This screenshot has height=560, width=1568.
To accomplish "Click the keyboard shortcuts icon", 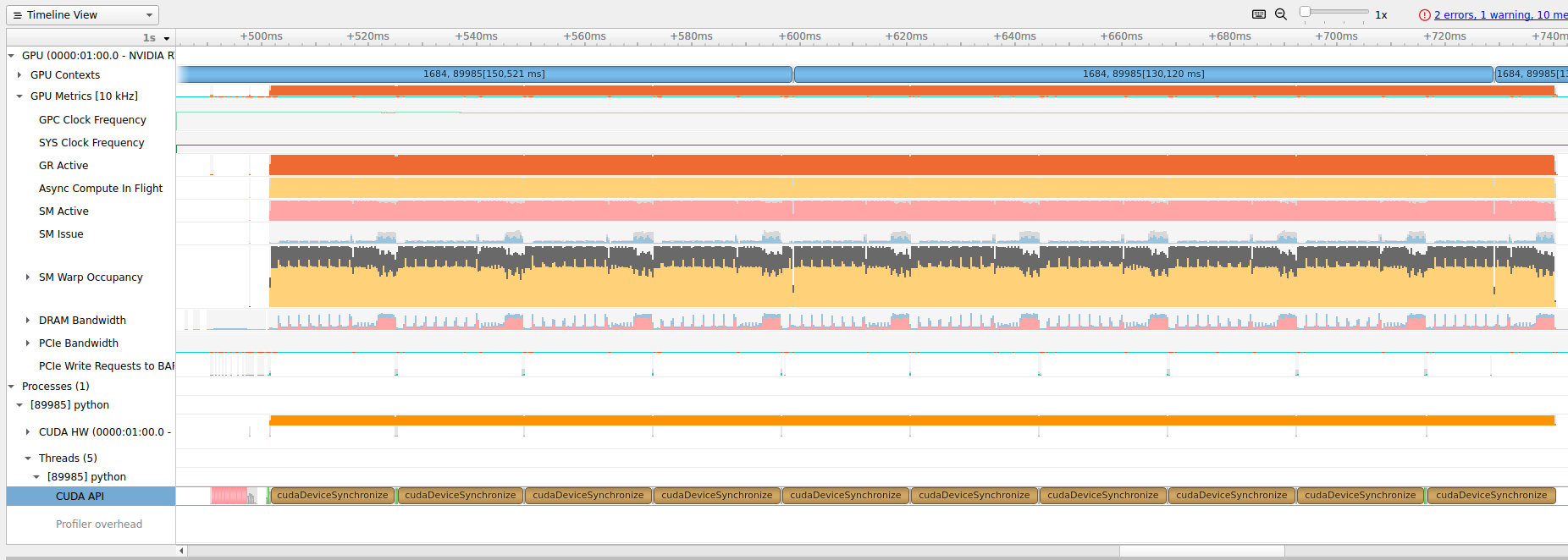I will point(1259,14).
